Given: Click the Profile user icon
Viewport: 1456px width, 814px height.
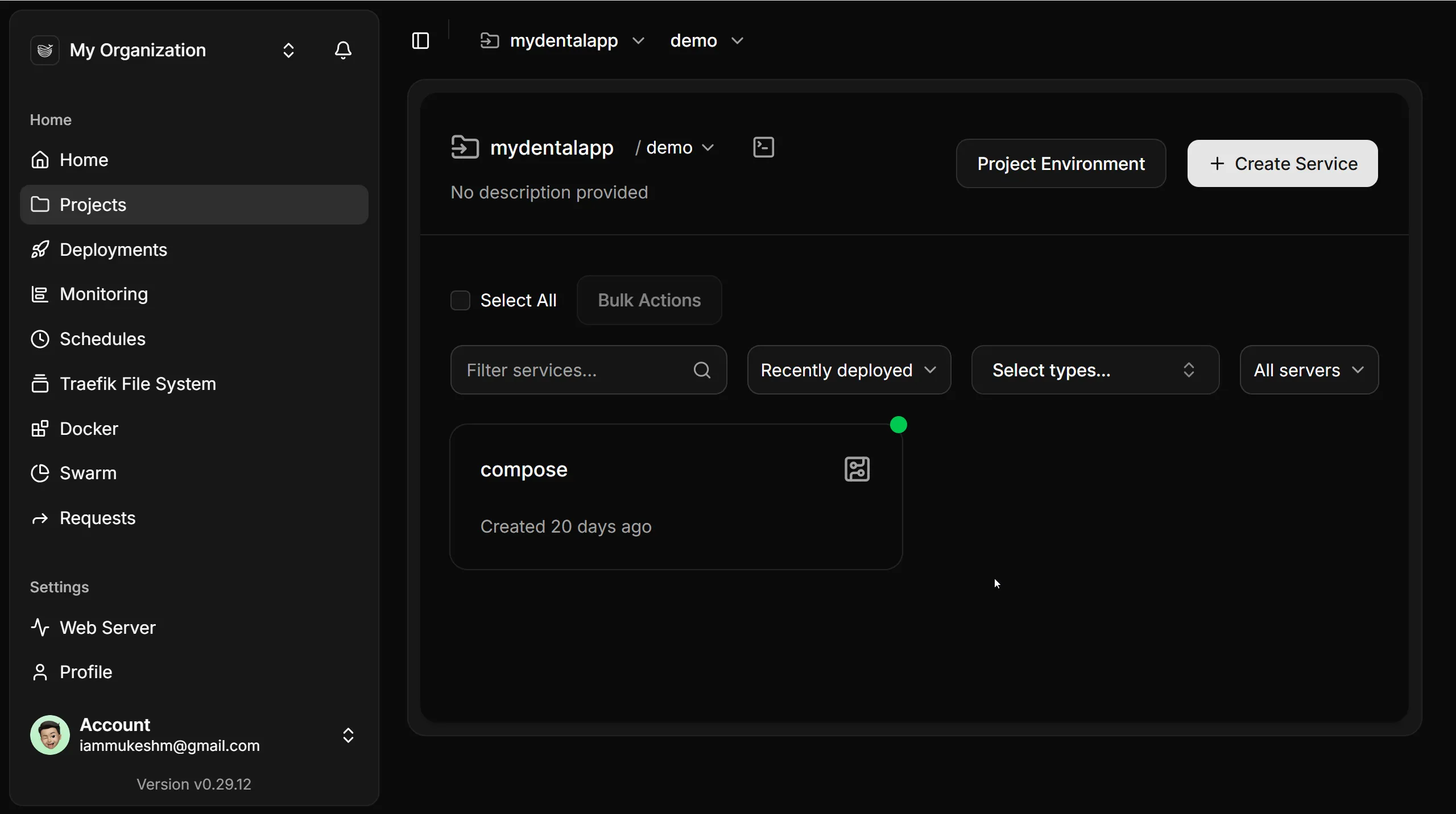Looking at the screenshot, I should pos(40,672).
